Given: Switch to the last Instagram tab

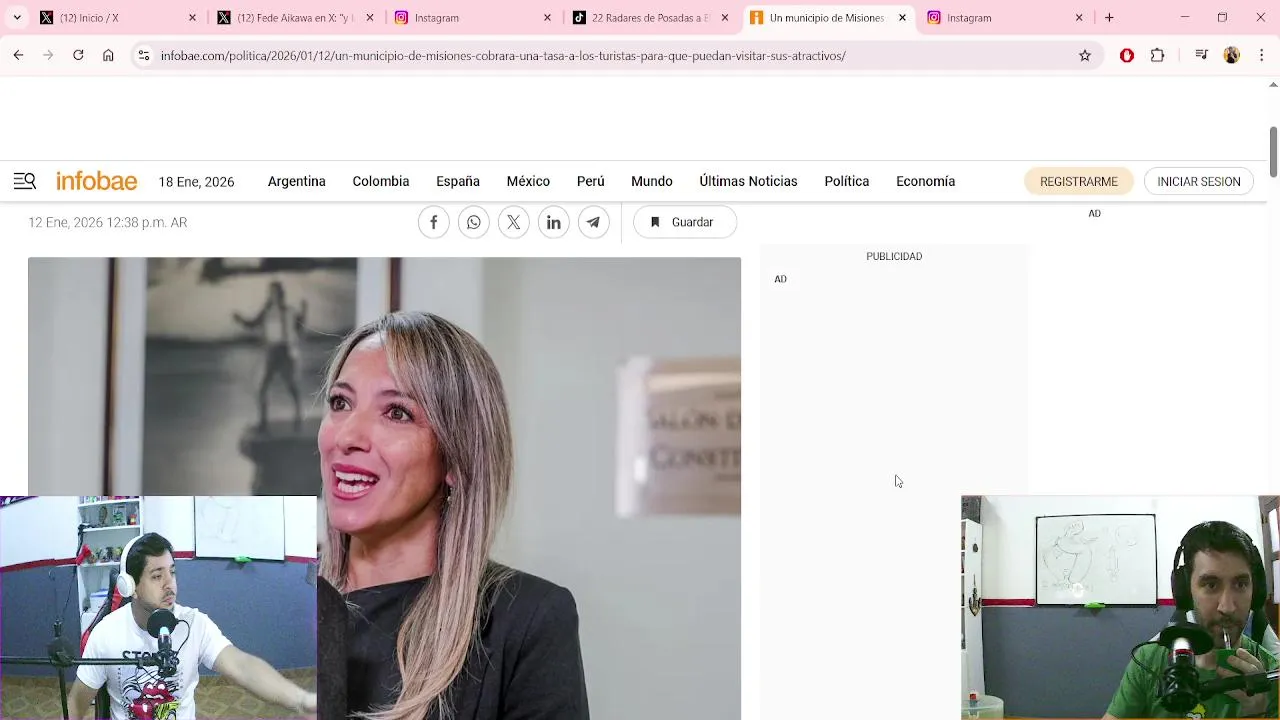Looking at the screenshot, I should pos(1004,17).
